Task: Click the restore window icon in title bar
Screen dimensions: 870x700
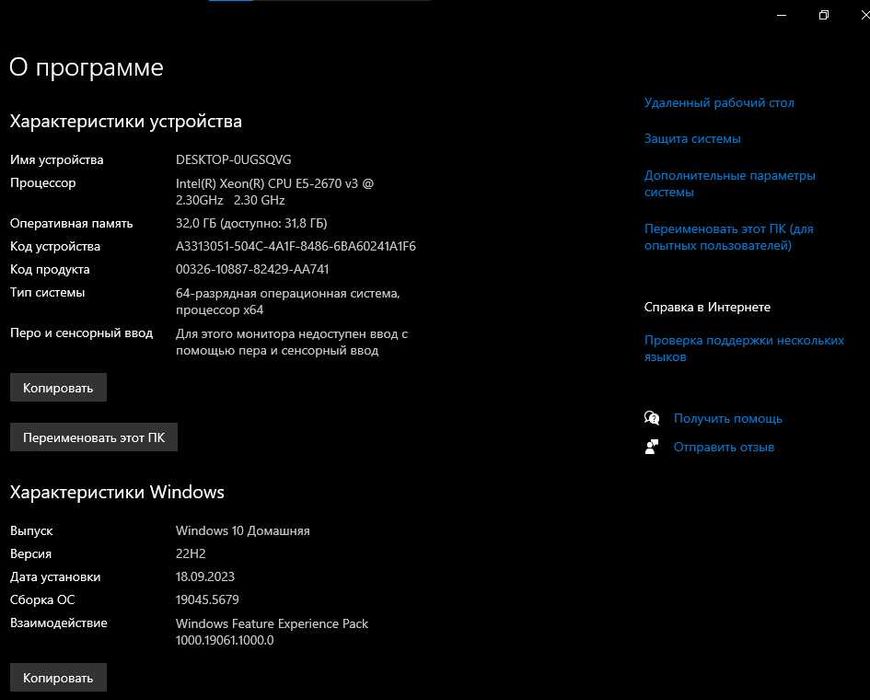Action: click(x=824, y=15)
